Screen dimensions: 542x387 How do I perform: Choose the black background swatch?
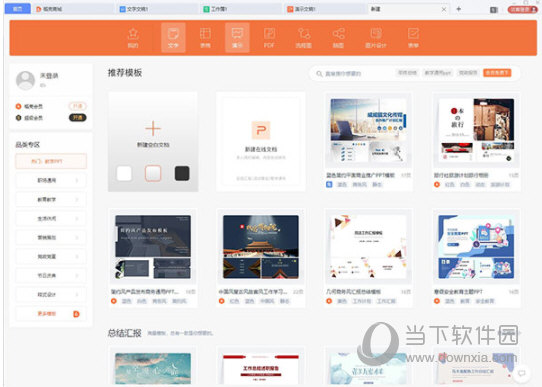(x=182, y=173)
